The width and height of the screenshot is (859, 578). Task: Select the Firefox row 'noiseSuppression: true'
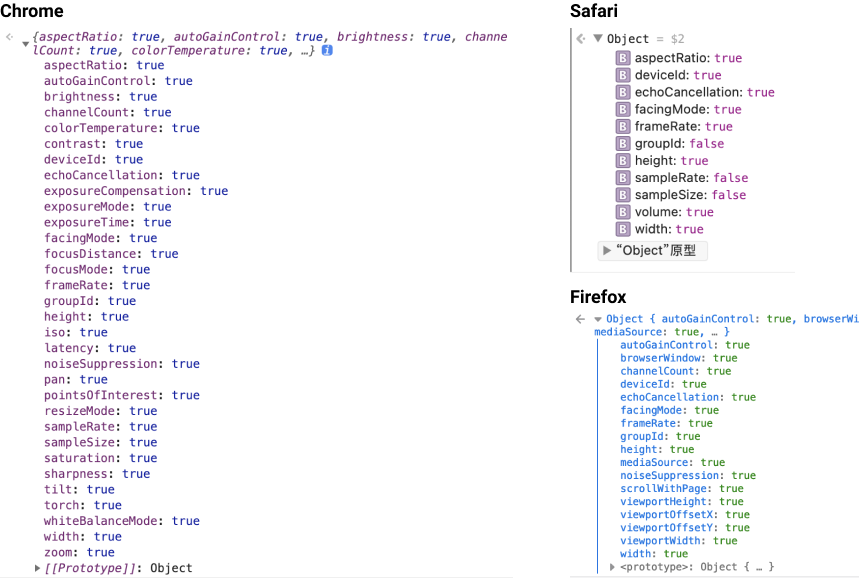coord(688,476)
